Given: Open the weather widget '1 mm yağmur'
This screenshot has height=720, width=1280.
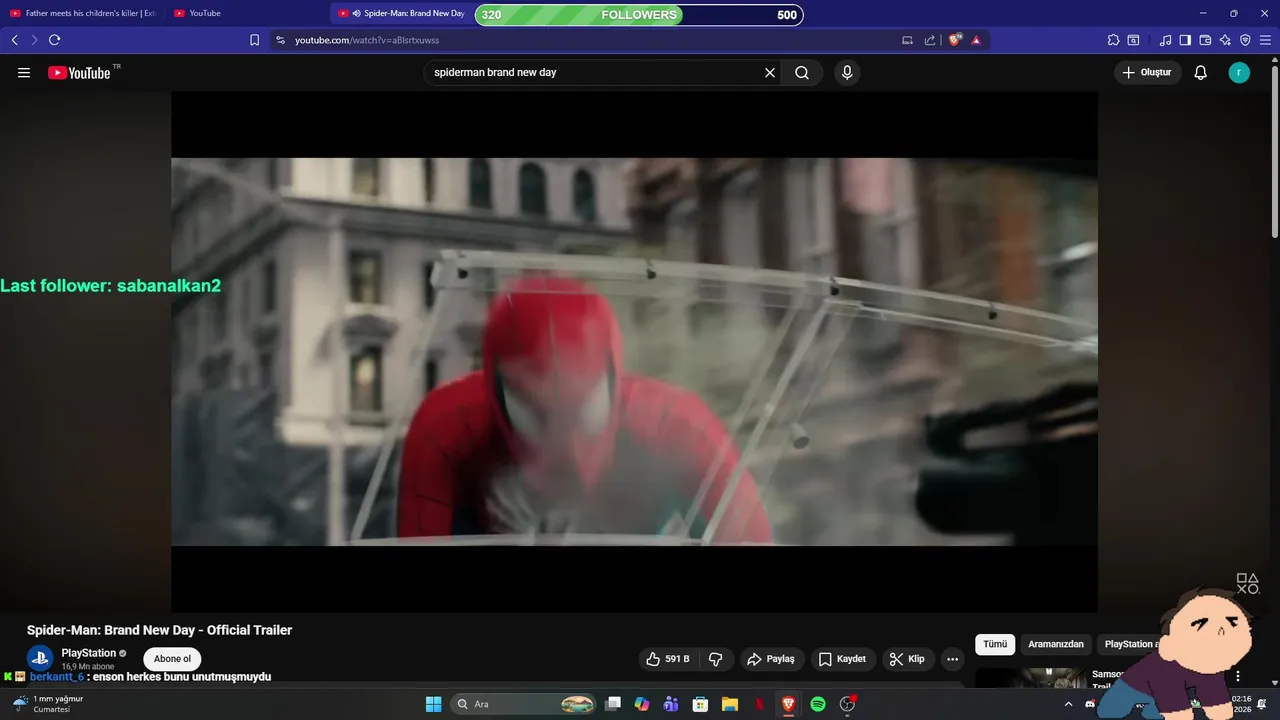Looking at the screenshot, I should coord(47,704).
